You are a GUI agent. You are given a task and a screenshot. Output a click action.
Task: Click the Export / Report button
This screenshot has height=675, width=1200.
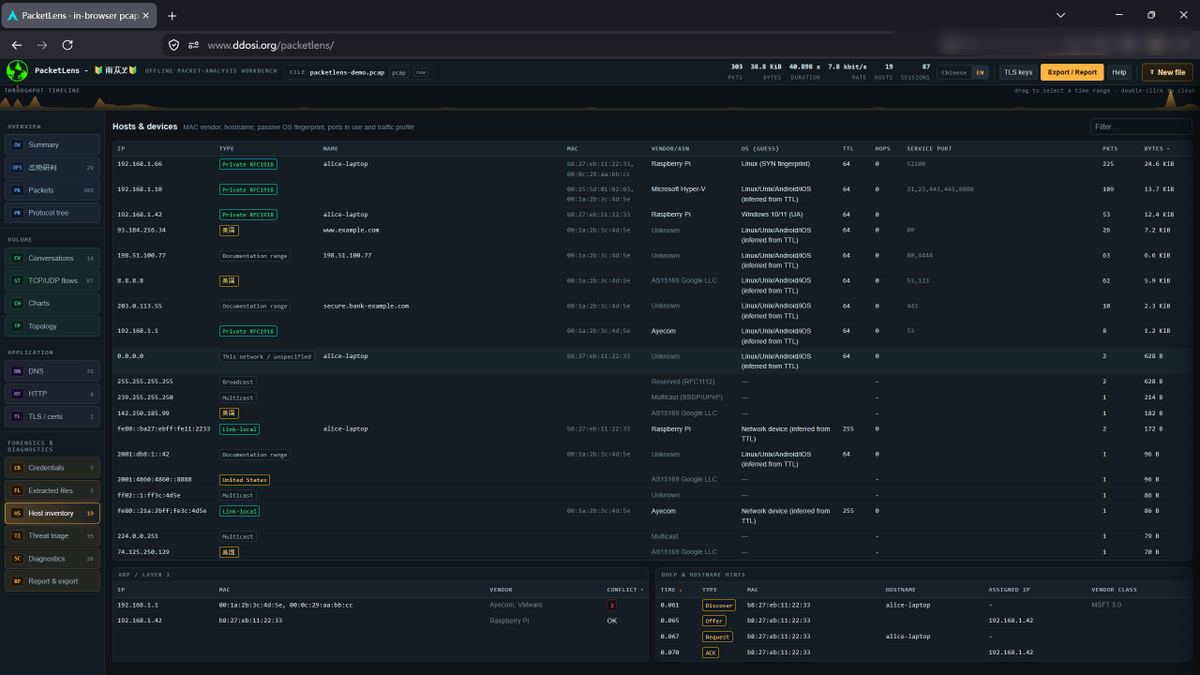pyautogui.click(x=1072, y=72)
